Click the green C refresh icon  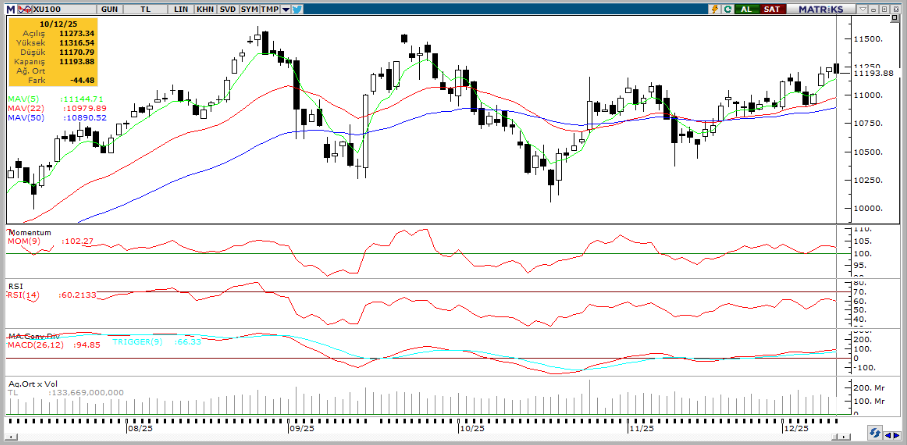(x=727, y=8)
